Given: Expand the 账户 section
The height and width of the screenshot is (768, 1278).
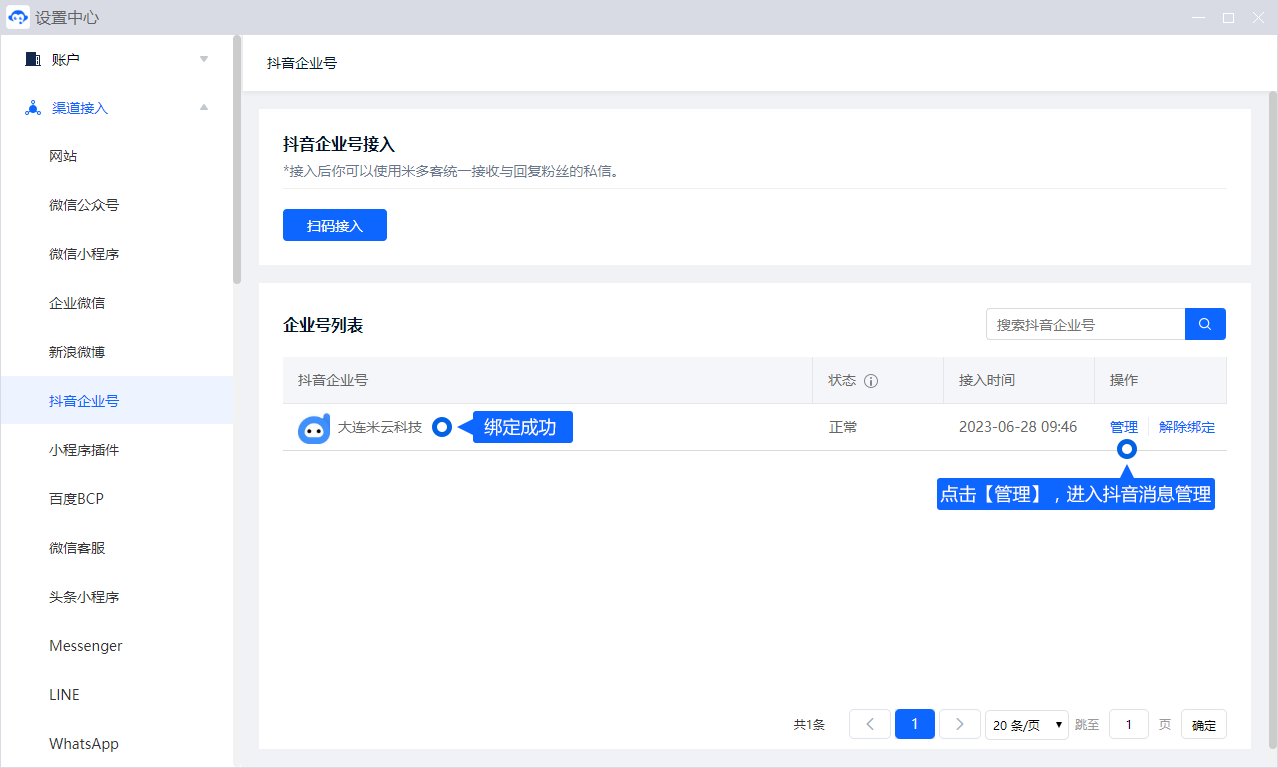Looking at the screenshot, I should [x=204, y=59].
